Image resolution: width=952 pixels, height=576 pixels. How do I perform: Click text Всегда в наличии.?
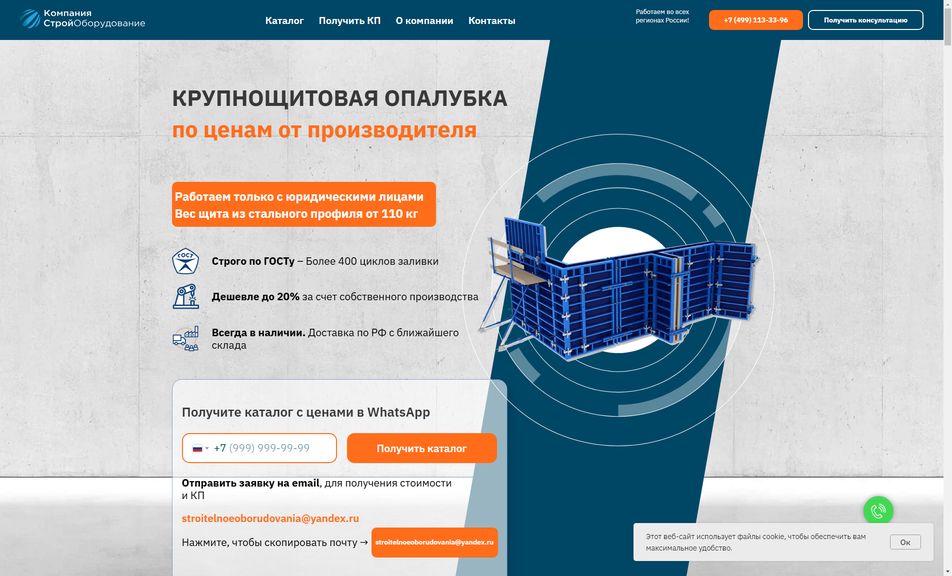[x=258, y=333]
